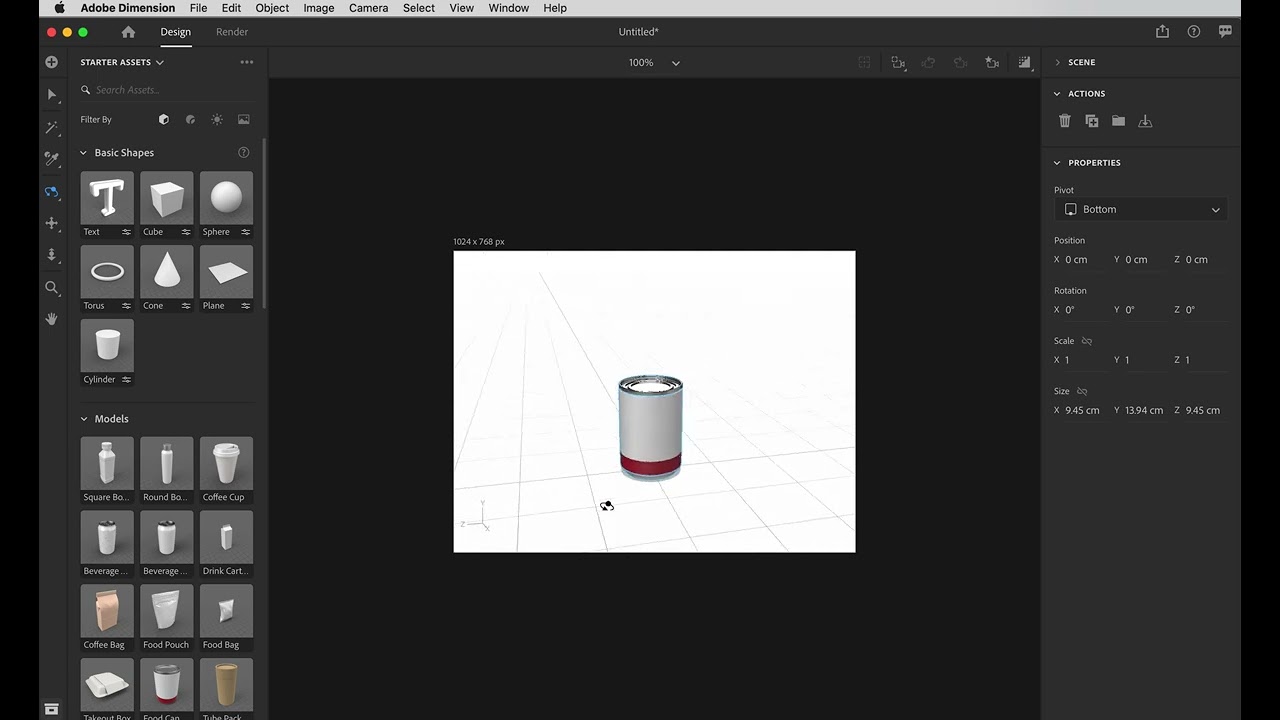The width and height of the screenshot is (1280, 720).
Task: Open the Camera Bookmarks star icon
Action: [x=992, y=62]
